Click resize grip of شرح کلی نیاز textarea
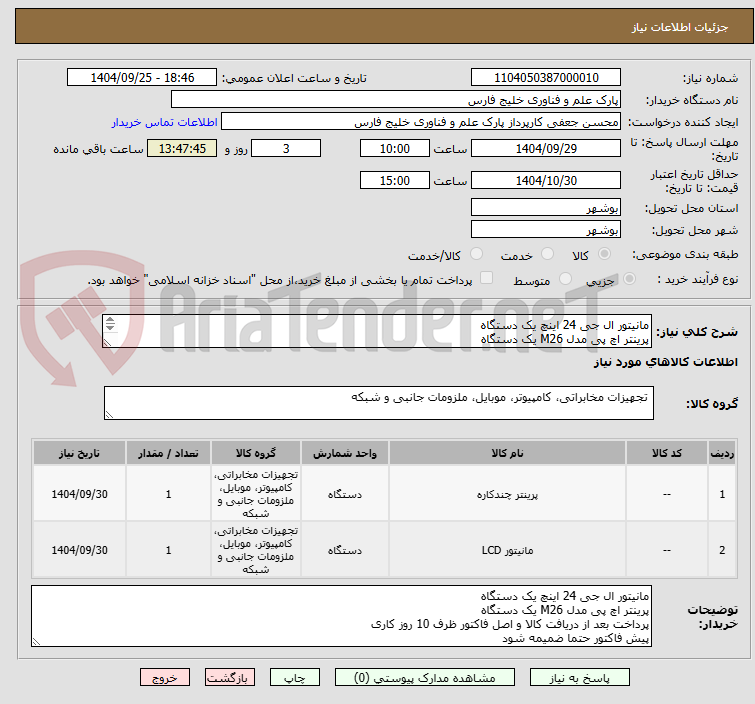 107,342
